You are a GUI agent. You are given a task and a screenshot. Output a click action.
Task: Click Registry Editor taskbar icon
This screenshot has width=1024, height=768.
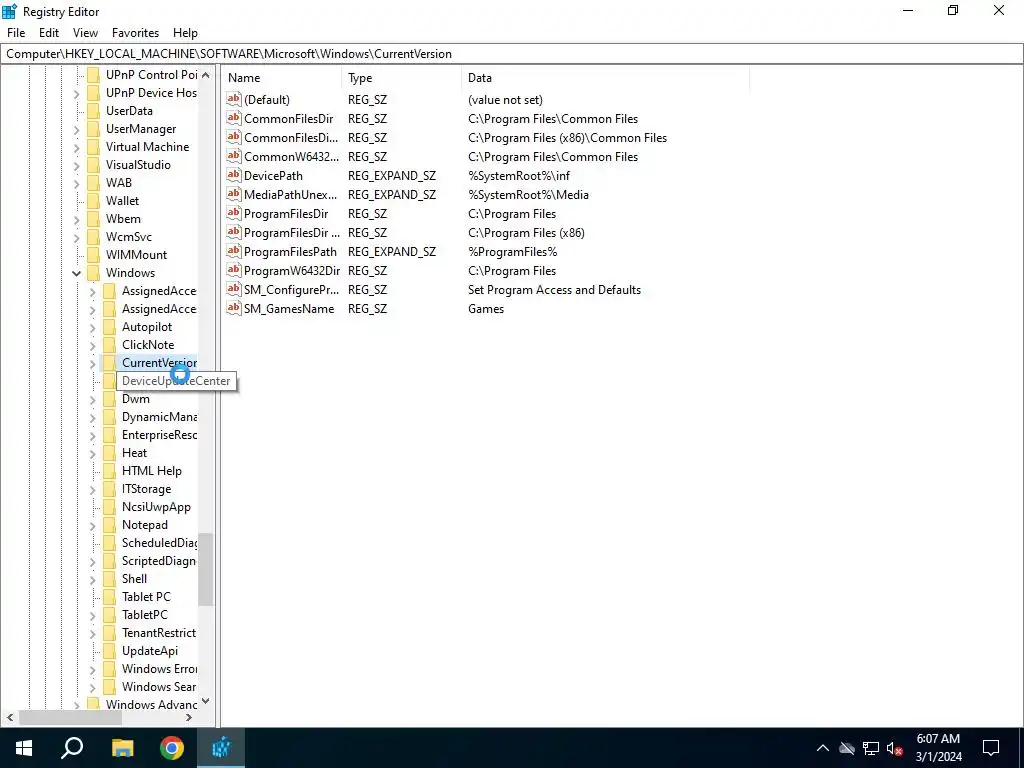[221, 748]
